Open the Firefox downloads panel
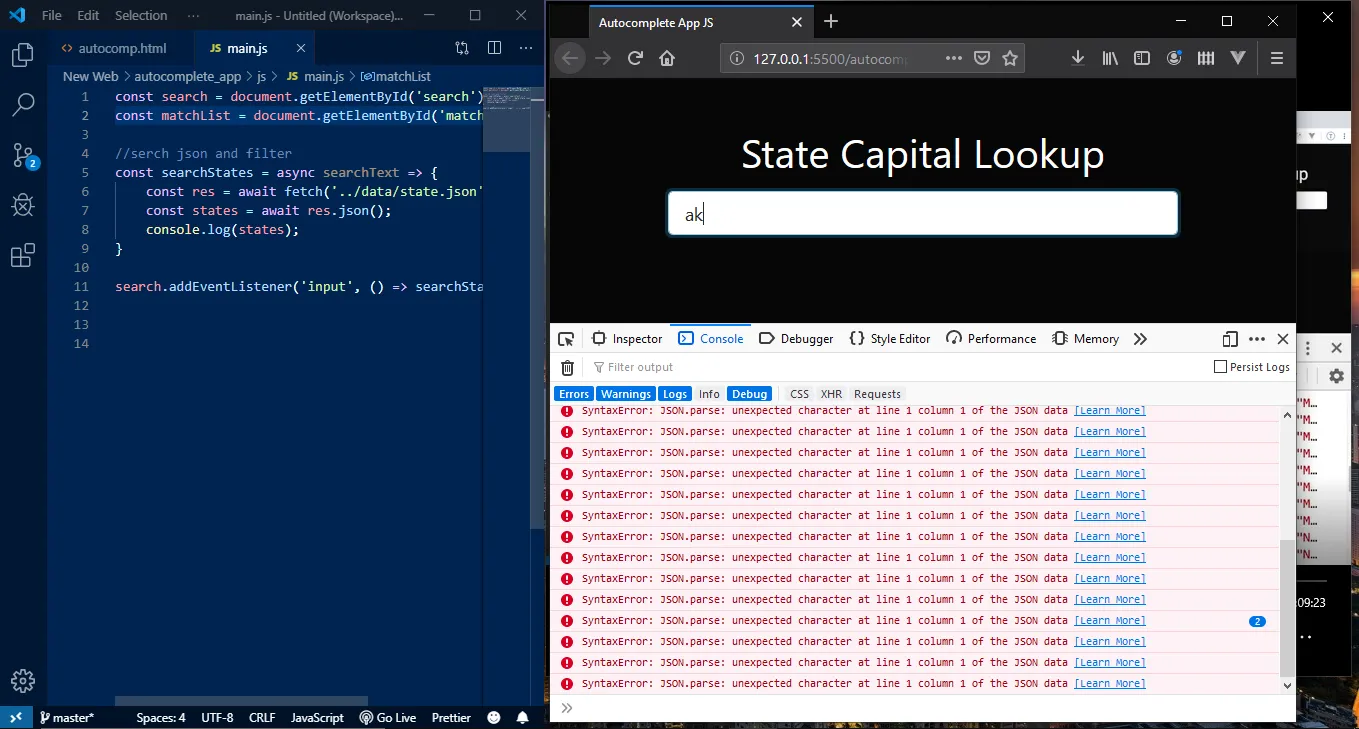 (x=1078, y=58)
